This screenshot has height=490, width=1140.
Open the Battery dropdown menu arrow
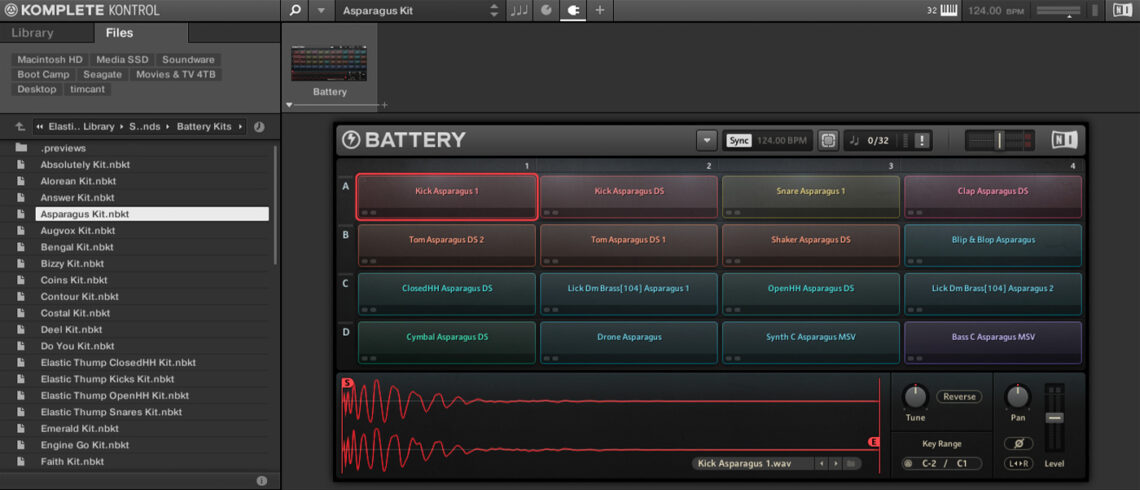coord(706,140)
